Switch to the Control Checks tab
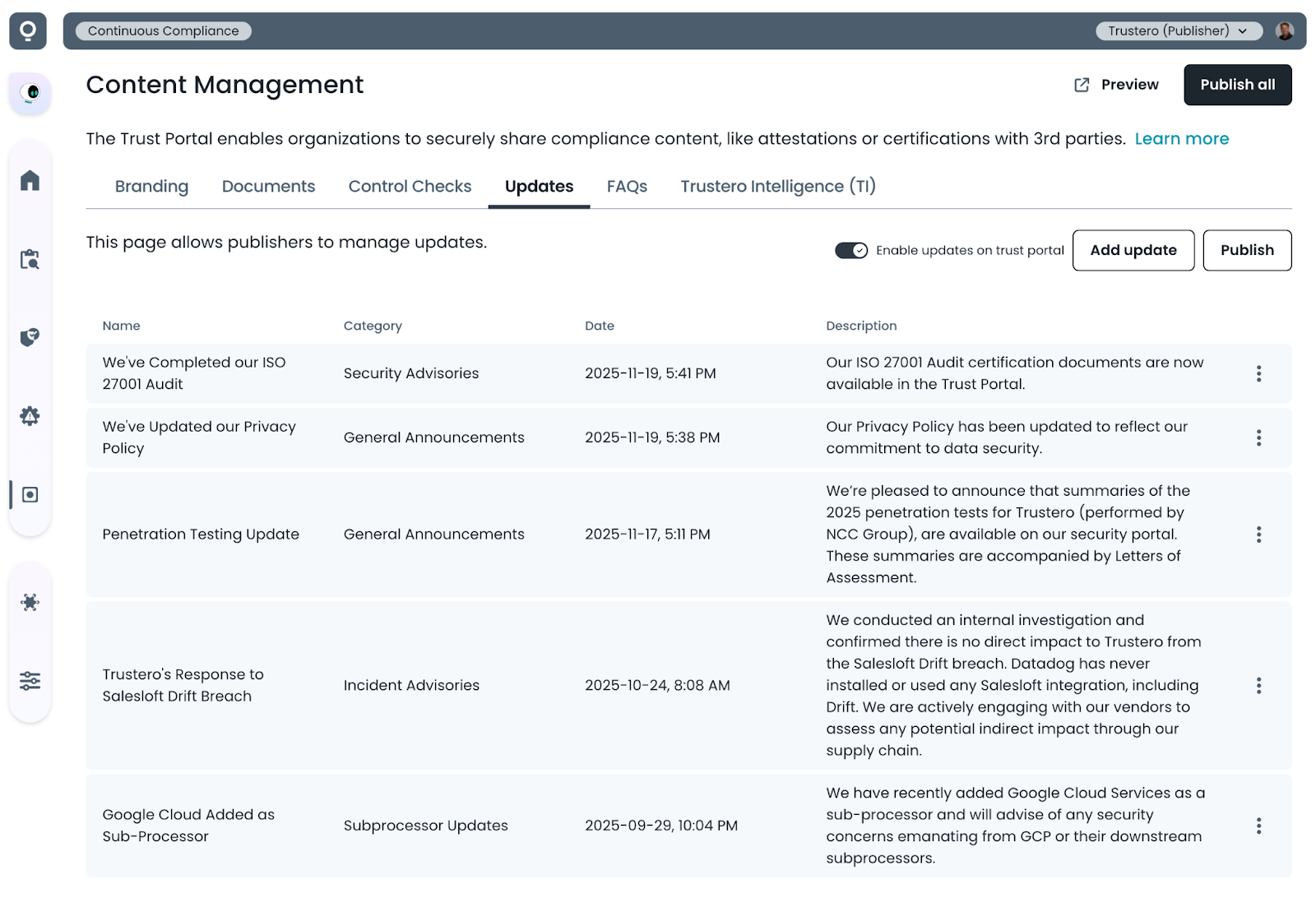1316x921 pixels. [x=410, y=187]
